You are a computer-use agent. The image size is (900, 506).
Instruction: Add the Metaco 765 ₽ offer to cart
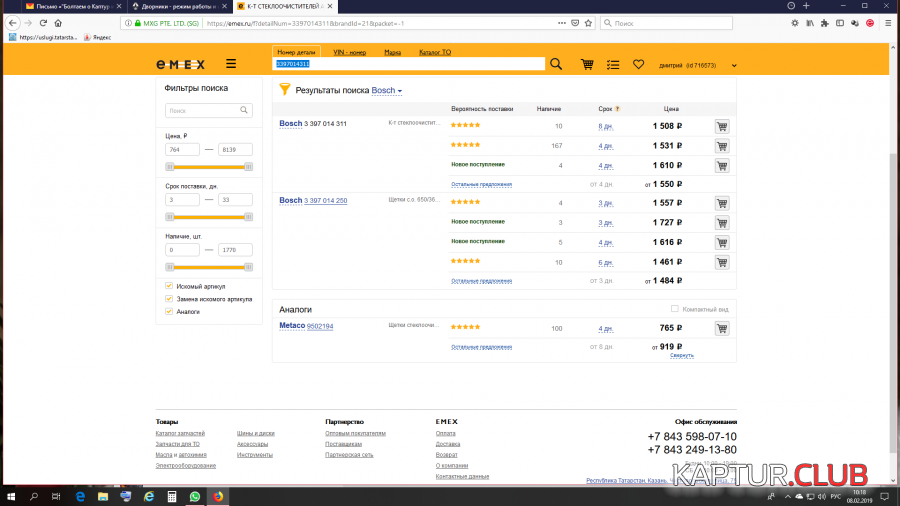coord(722,328)
